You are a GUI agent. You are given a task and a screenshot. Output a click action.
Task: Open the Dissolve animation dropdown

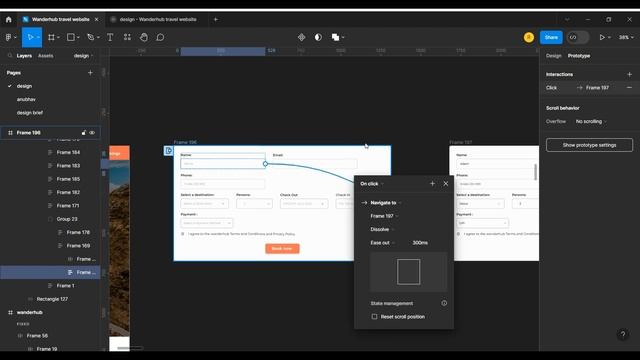[x=382, y=229]
